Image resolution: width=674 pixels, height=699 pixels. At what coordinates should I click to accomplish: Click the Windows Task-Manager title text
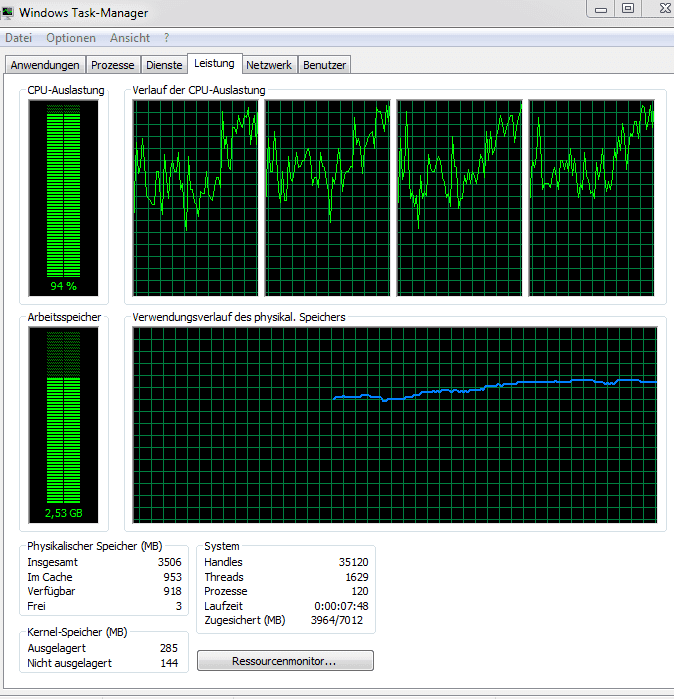[x=83, y=12]
